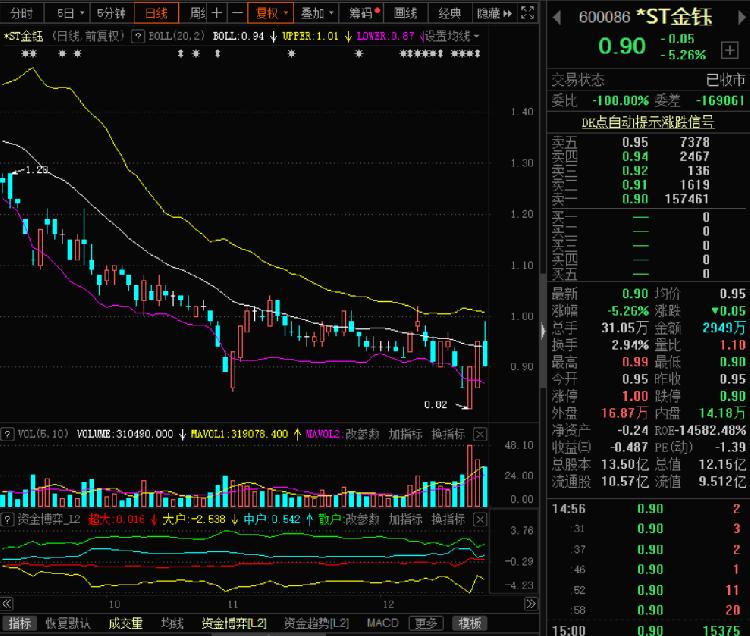Close the VOL indicator panel
Viewport: 750px width, 636px height.
(481, 435)
